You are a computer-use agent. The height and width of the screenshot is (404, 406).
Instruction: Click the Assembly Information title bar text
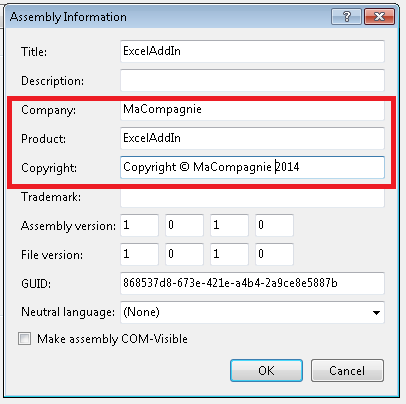(68, 17)
